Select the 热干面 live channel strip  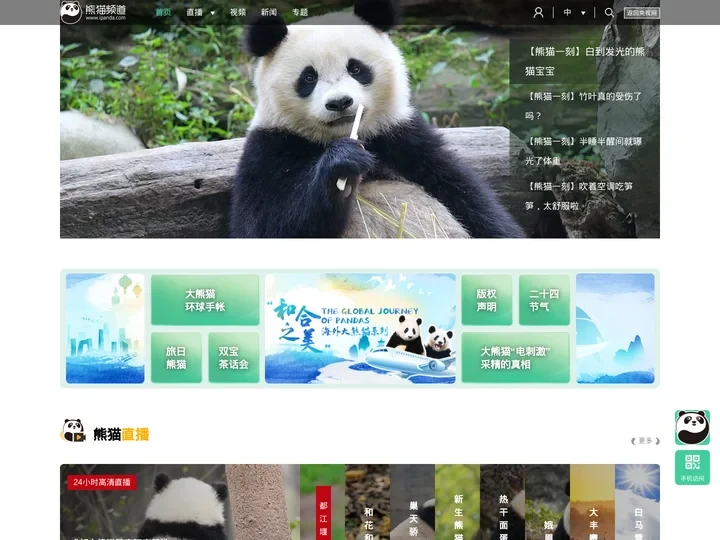(x=502, y=502)
